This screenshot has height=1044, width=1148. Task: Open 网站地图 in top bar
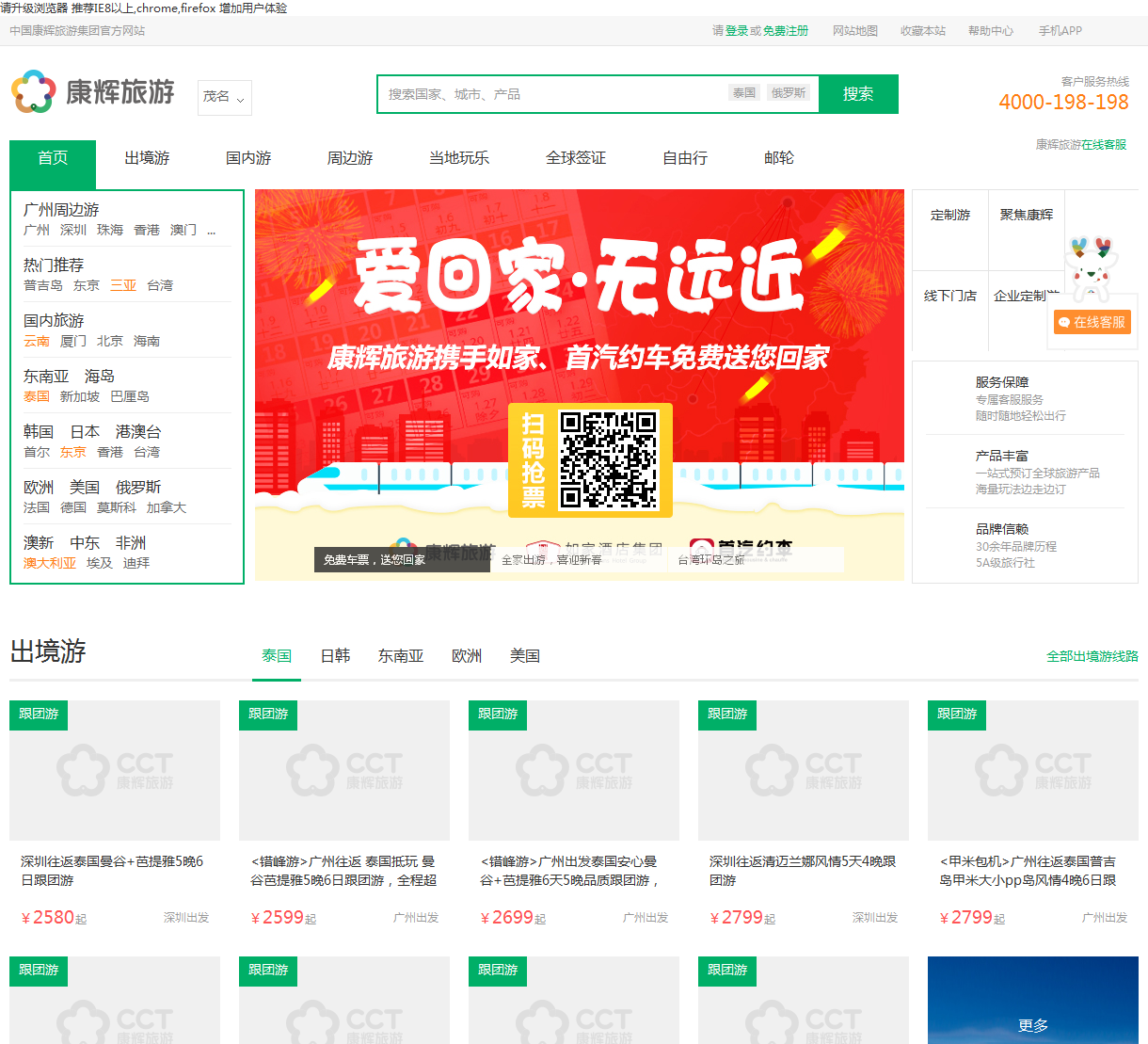tap(855, 31)
